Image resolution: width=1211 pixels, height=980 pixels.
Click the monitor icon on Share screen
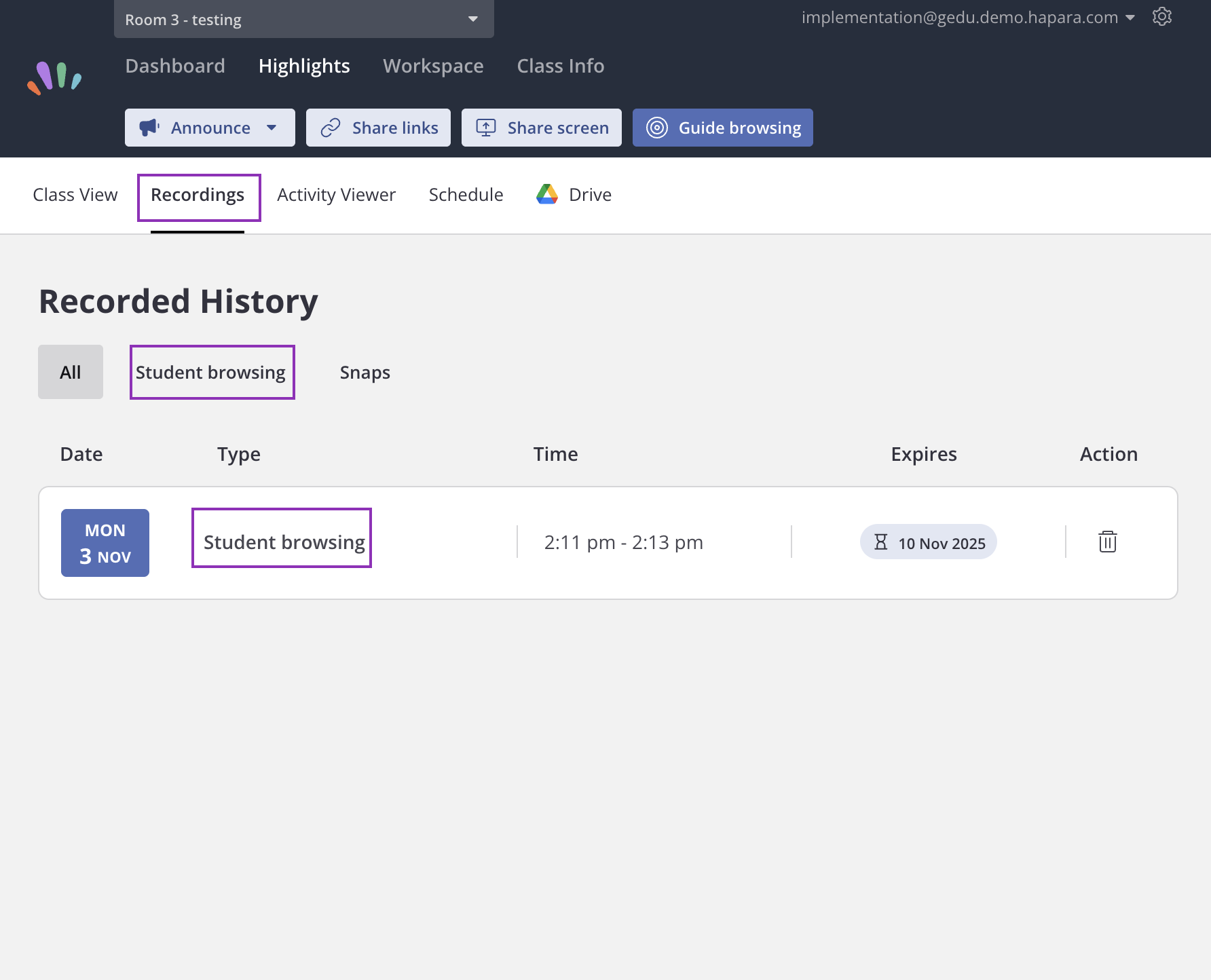coord(486,128)
